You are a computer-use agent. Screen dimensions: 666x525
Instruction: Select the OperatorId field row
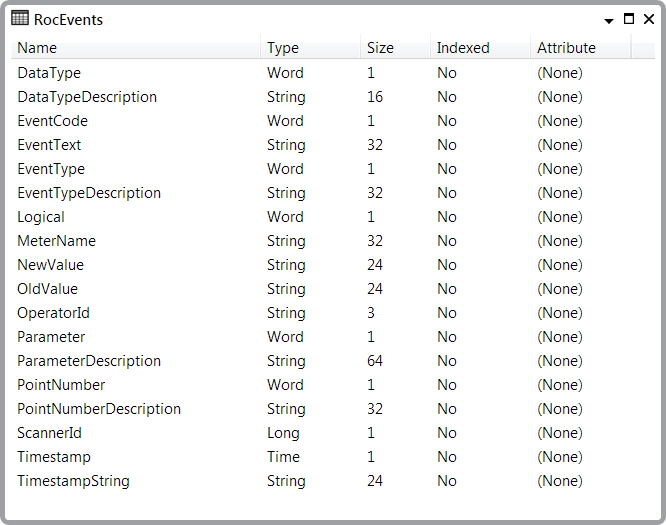(333, 313)
